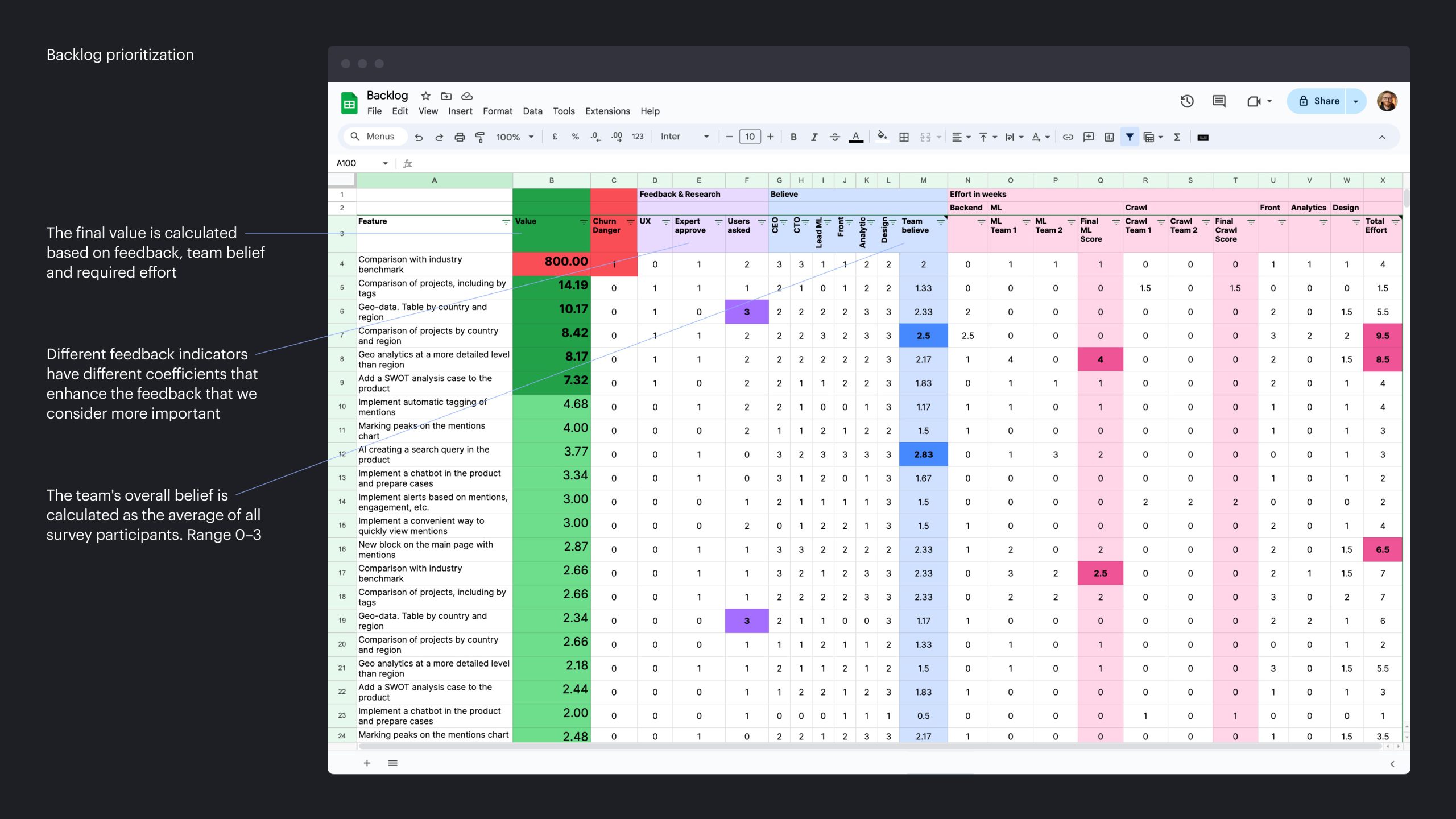Click the insert link icon
1456x819 pixels.
pyautogui.click(x=1068, y=137)
